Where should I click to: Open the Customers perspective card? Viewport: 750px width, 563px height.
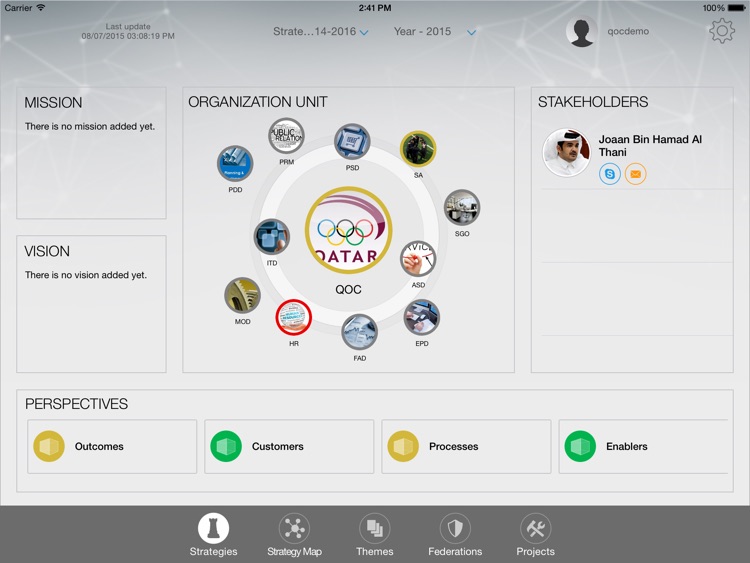[289, 447]
